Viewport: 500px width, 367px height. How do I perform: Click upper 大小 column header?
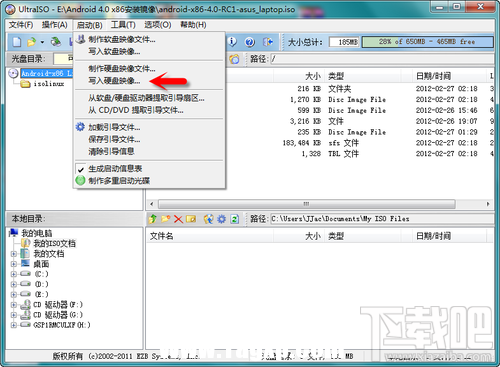[298, 76]
